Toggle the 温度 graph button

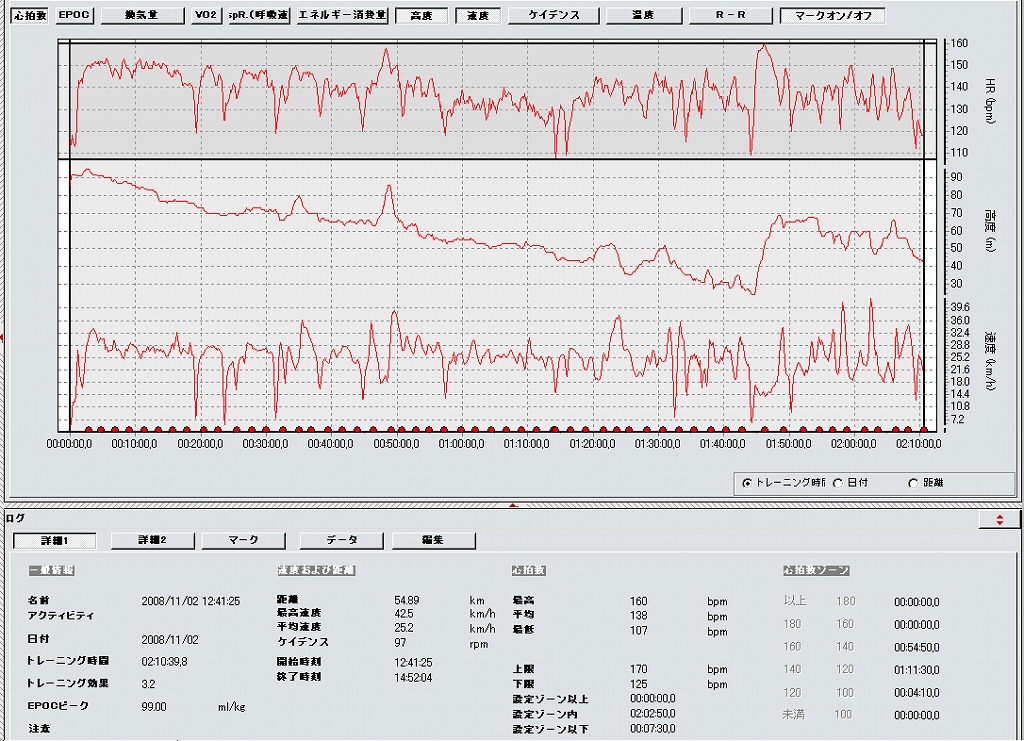[644, 15]
